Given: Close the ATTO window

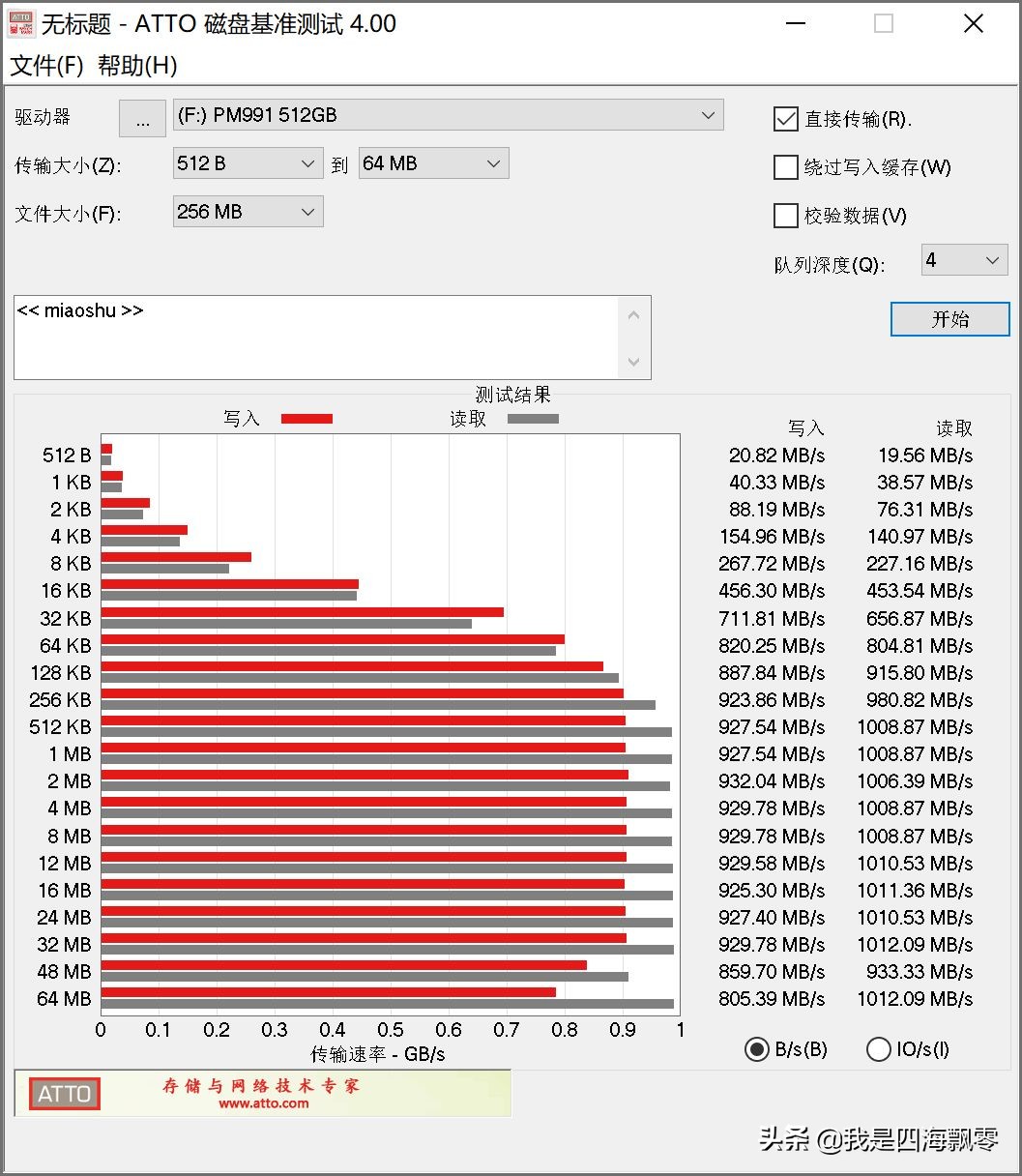Looking at the screenshot, I should pyautogui.click(x=974, y=24).
